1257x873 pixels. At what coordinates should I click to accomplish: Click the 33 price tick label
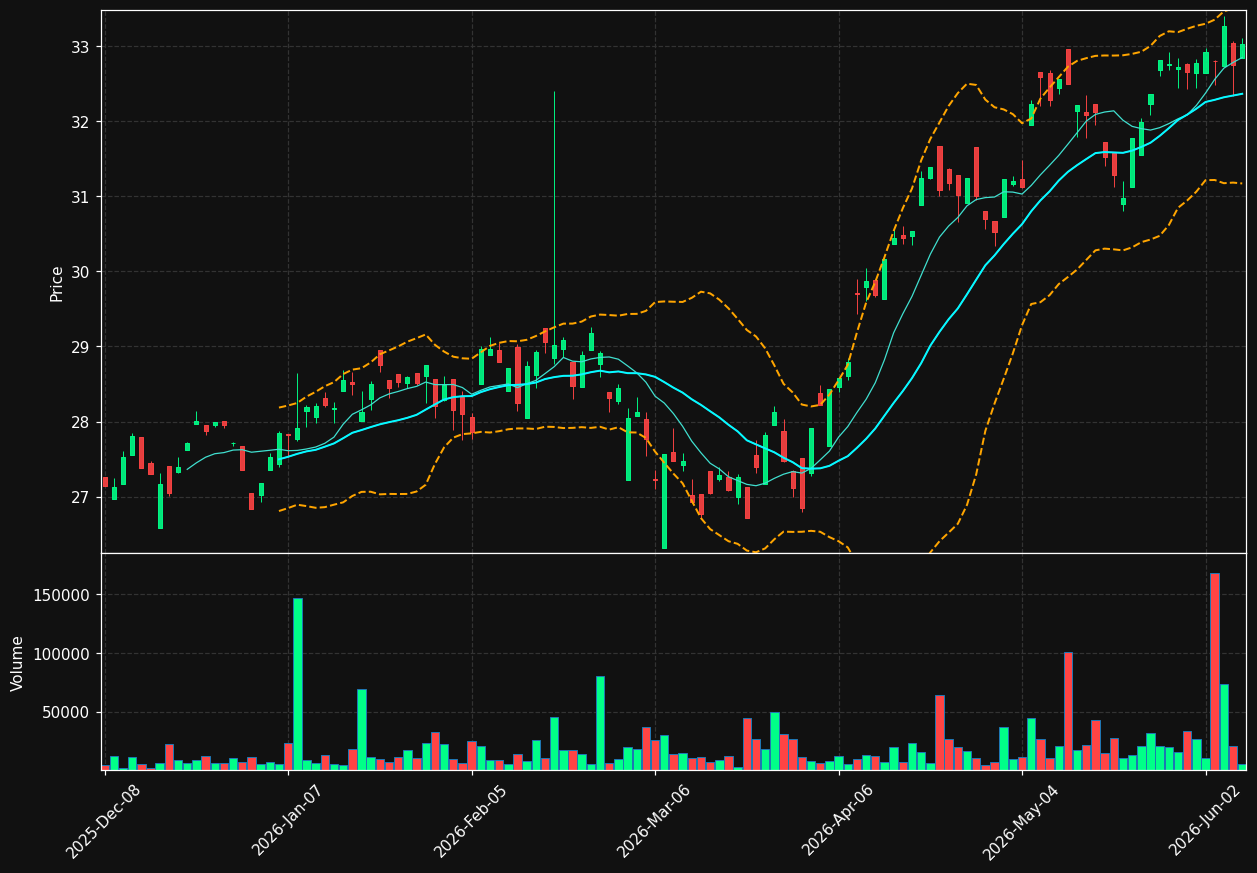[80, 47]
